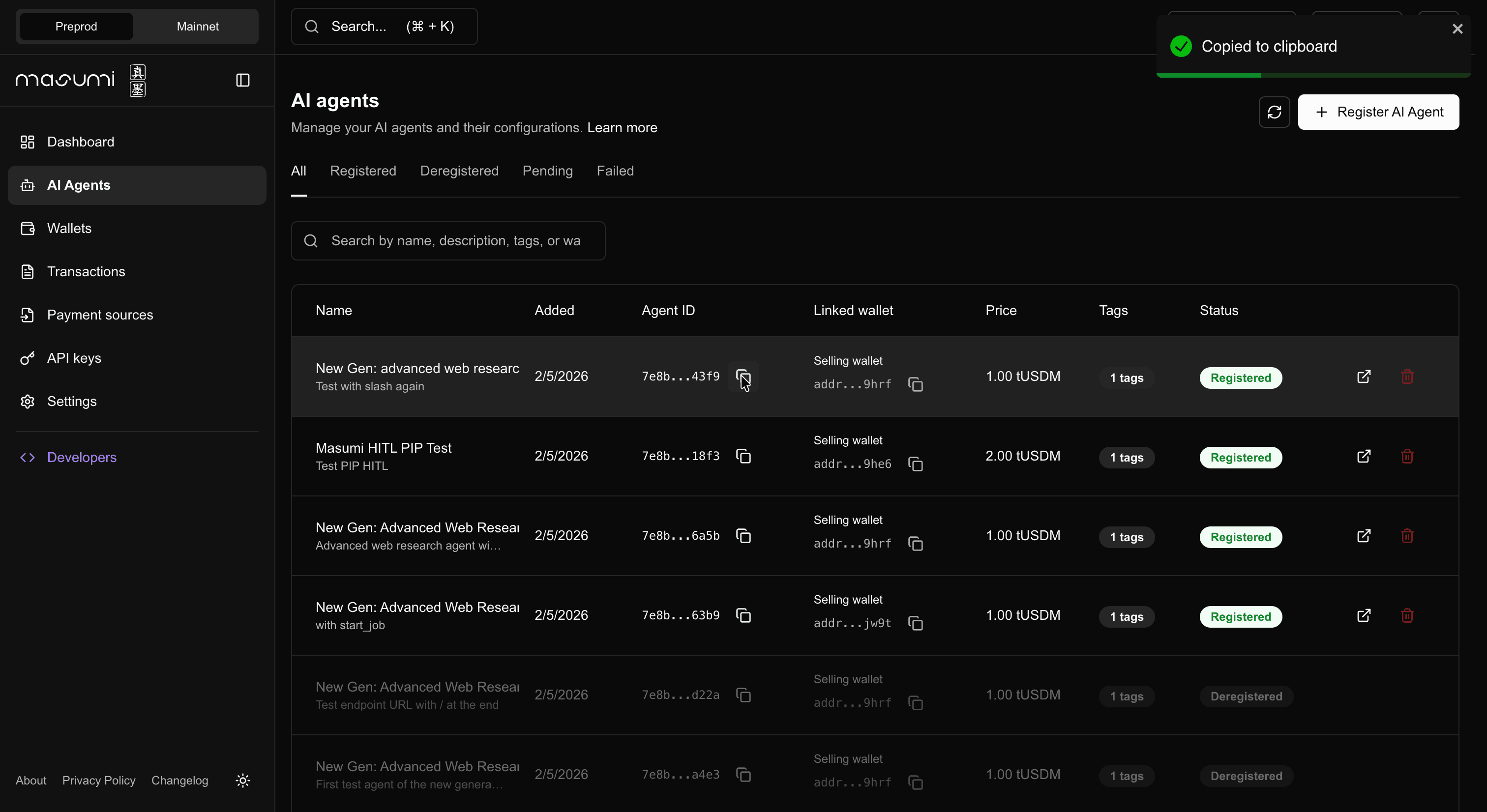Delete the Masumi HITL PIP Test agent
Screen dimensions: 1487x812
[x=1407, y=456]
